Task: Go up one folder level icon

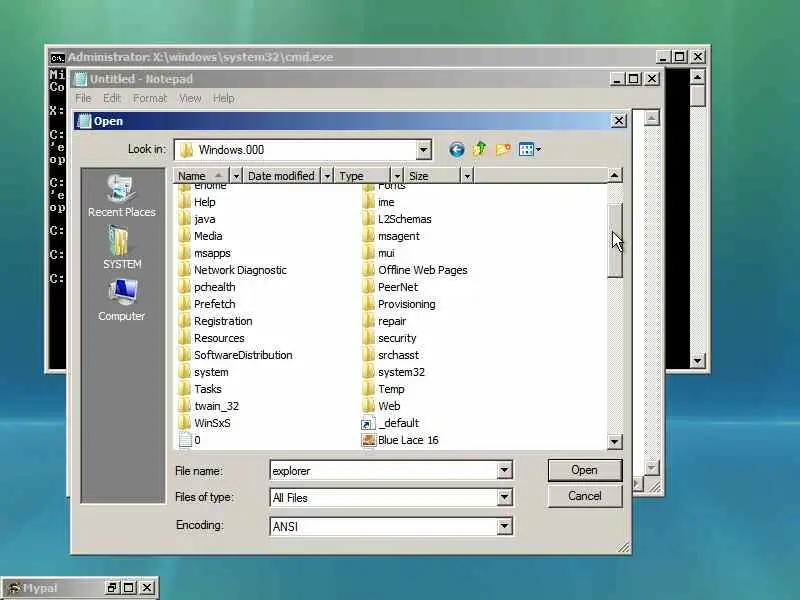Action: pos(480,149)
